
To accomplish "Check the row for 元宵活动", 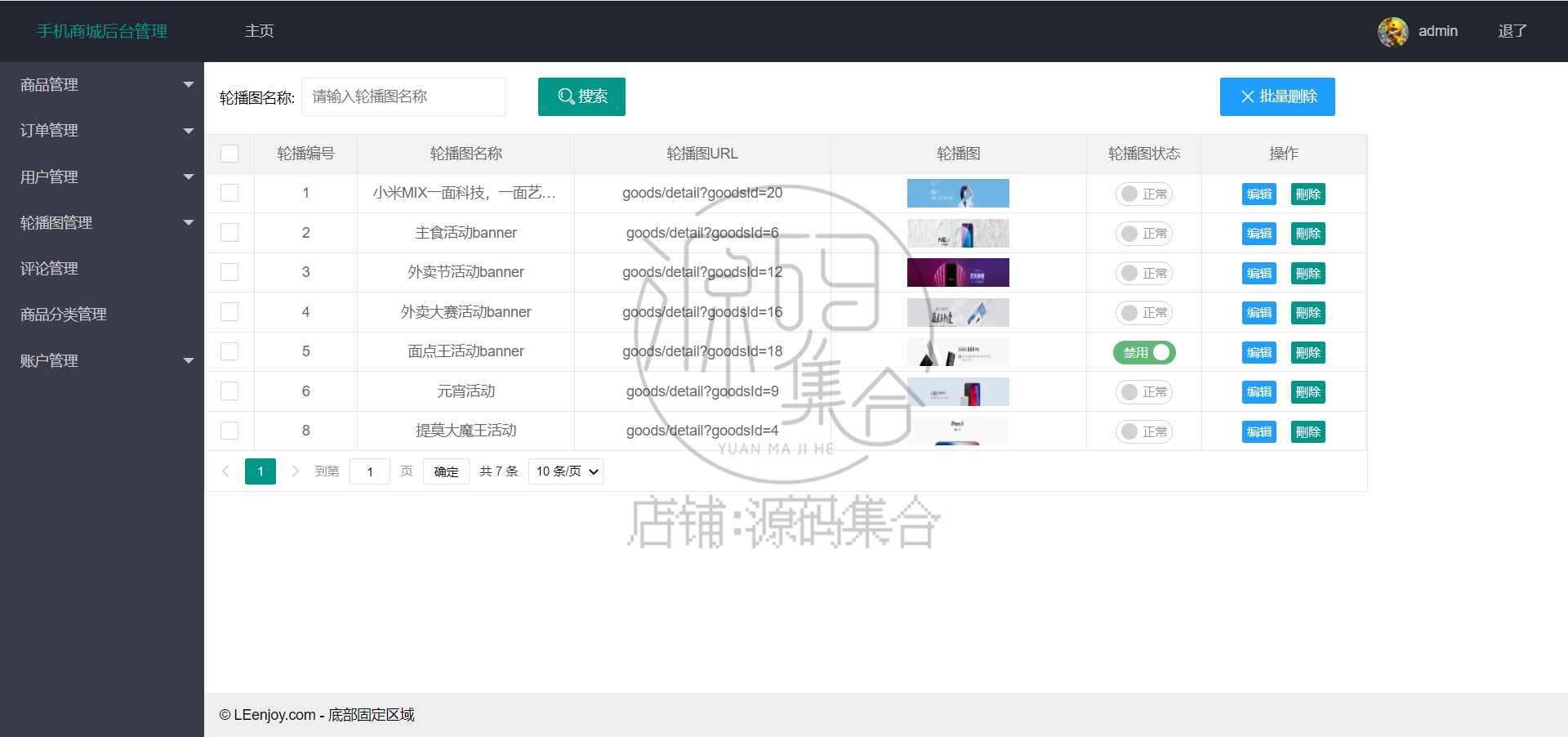I will (x=229, y=391).
